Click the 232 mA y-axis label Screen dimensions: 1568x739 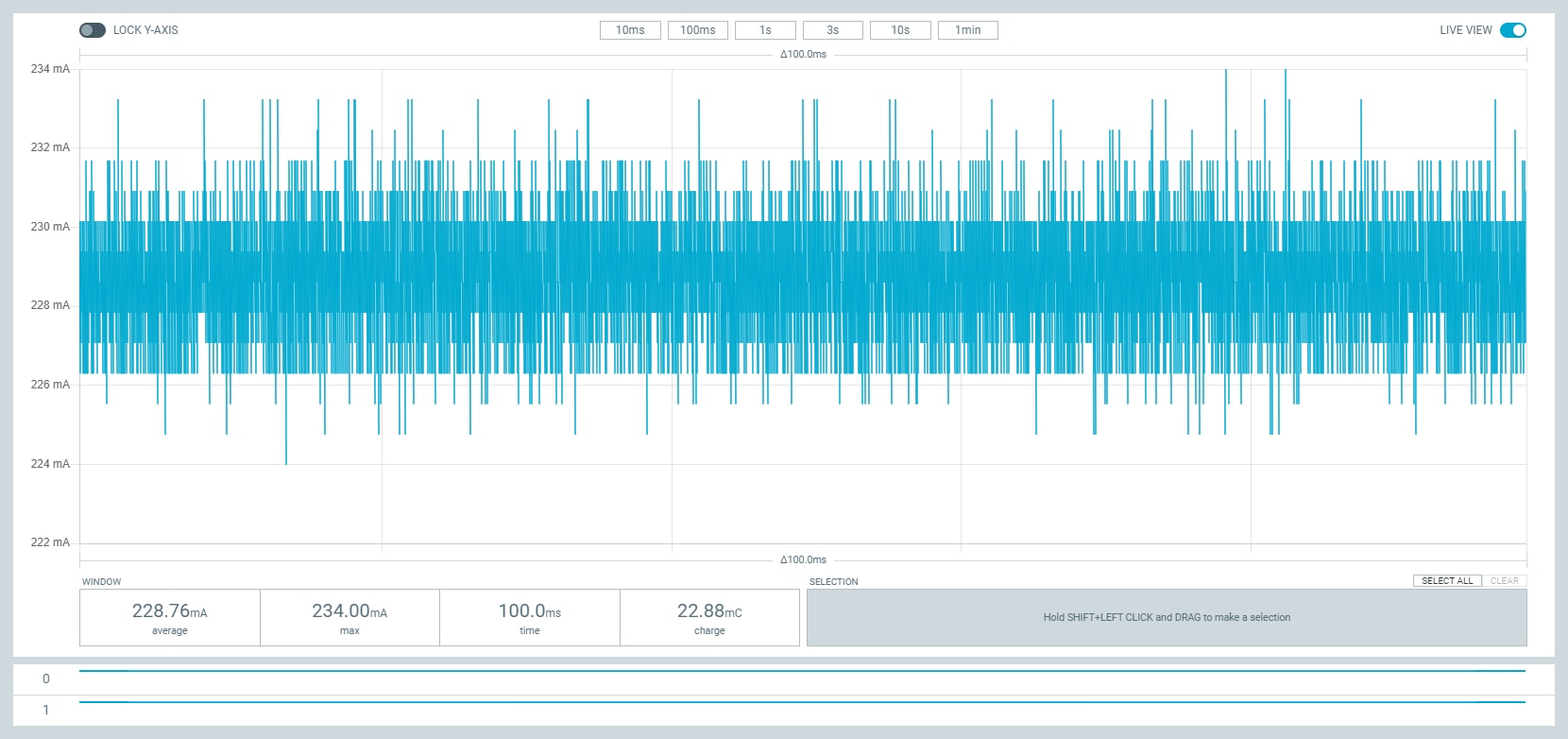(x=50, y=147)
